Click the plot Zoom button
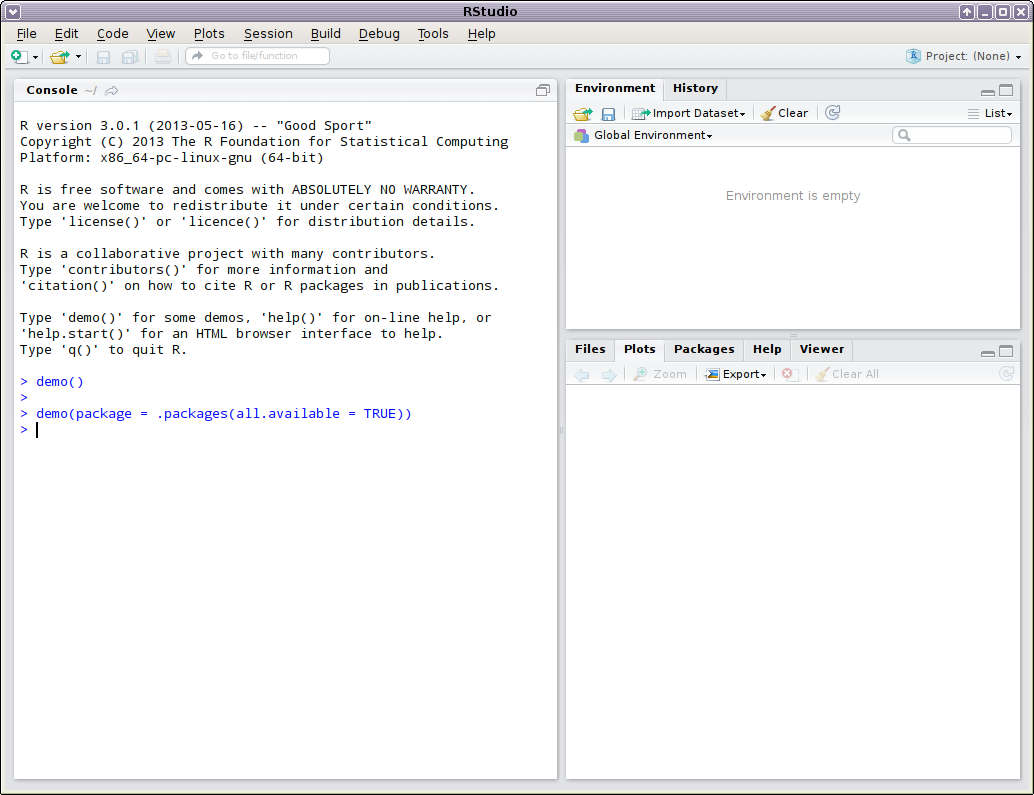Viewport: 1034px width, 795px height. [x=659, y=374]
